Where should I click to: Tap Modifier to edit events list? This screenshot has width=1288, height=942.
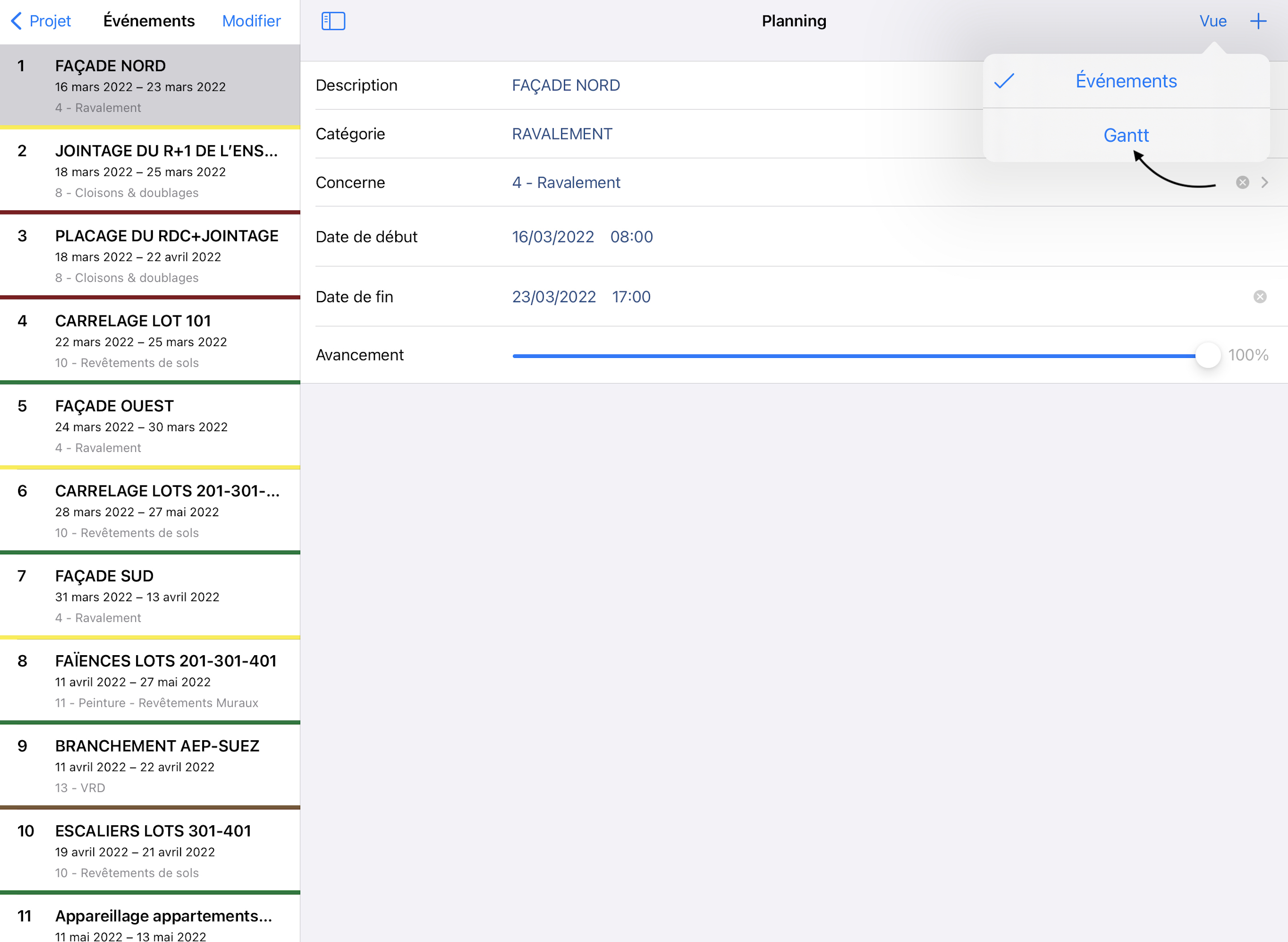pos(251,21)
